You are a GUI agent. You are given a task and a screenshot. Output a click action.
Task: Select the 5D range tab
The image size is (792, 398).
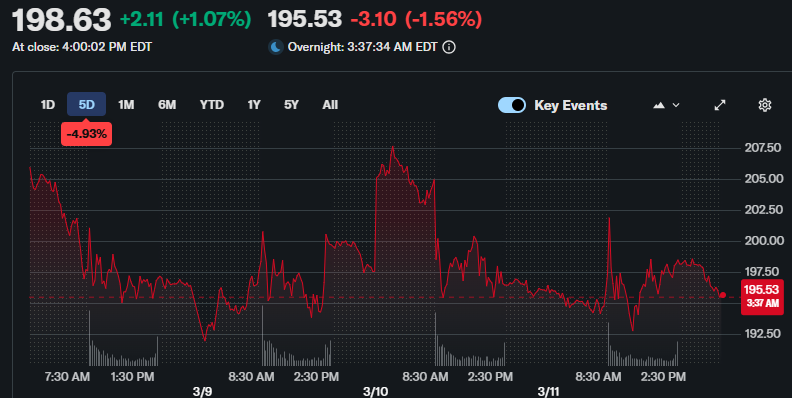point(86,105)
